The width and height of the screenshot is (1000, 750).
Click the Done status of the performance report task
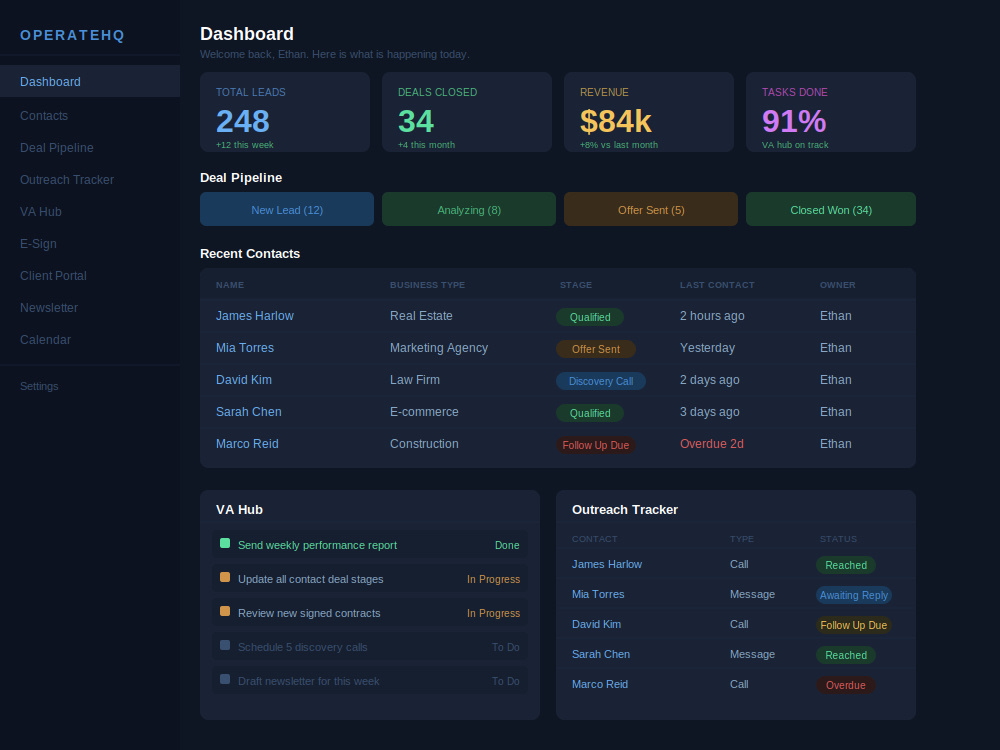[507, 545]
